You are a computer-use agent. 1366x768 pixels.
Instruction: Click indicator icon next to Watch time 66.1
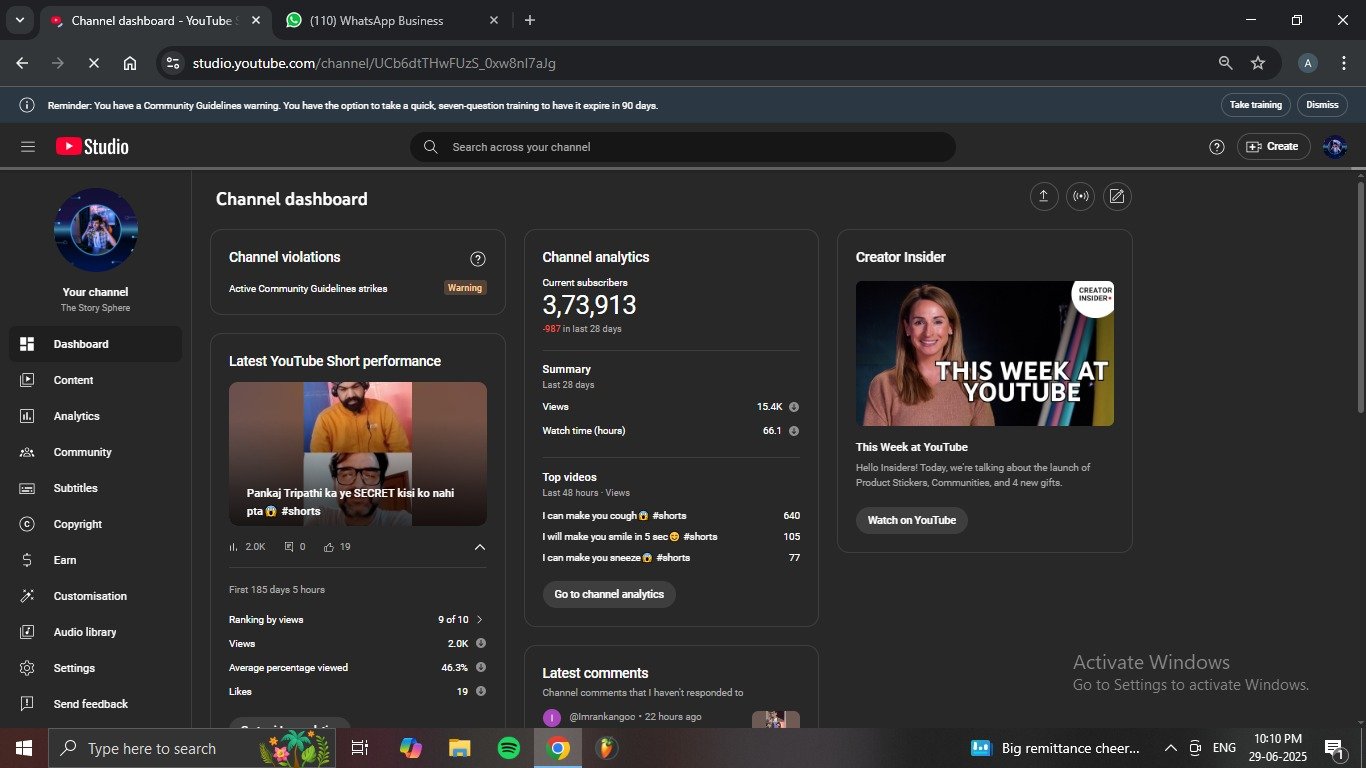[x=794, y=431]
